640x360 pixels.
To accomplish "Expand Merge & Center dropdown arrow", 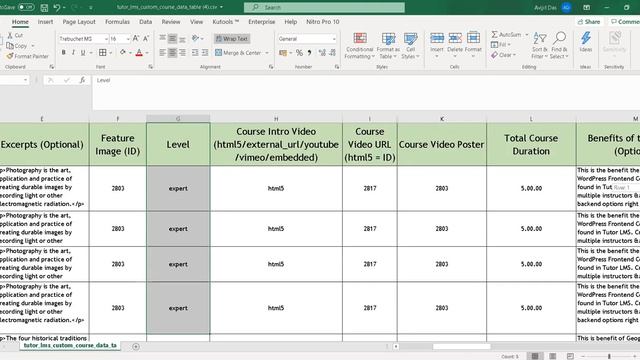I will [267, 53].
